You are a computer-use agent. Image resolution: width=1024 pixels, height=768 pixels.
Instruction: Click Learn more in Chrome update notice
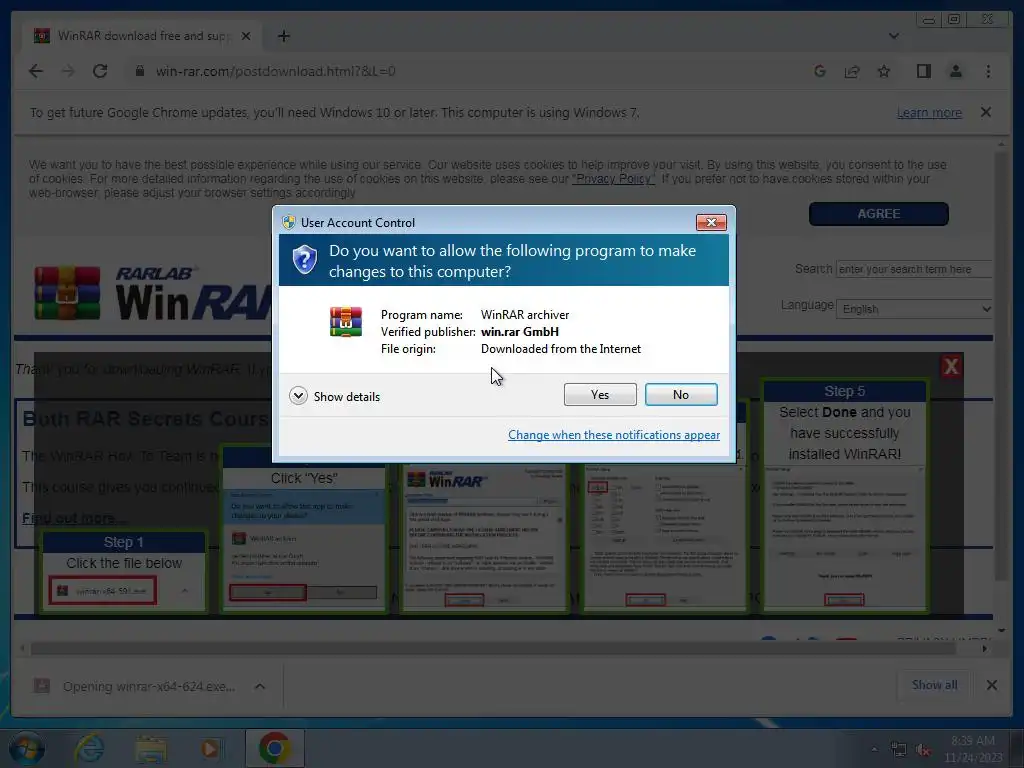(929, 112)
